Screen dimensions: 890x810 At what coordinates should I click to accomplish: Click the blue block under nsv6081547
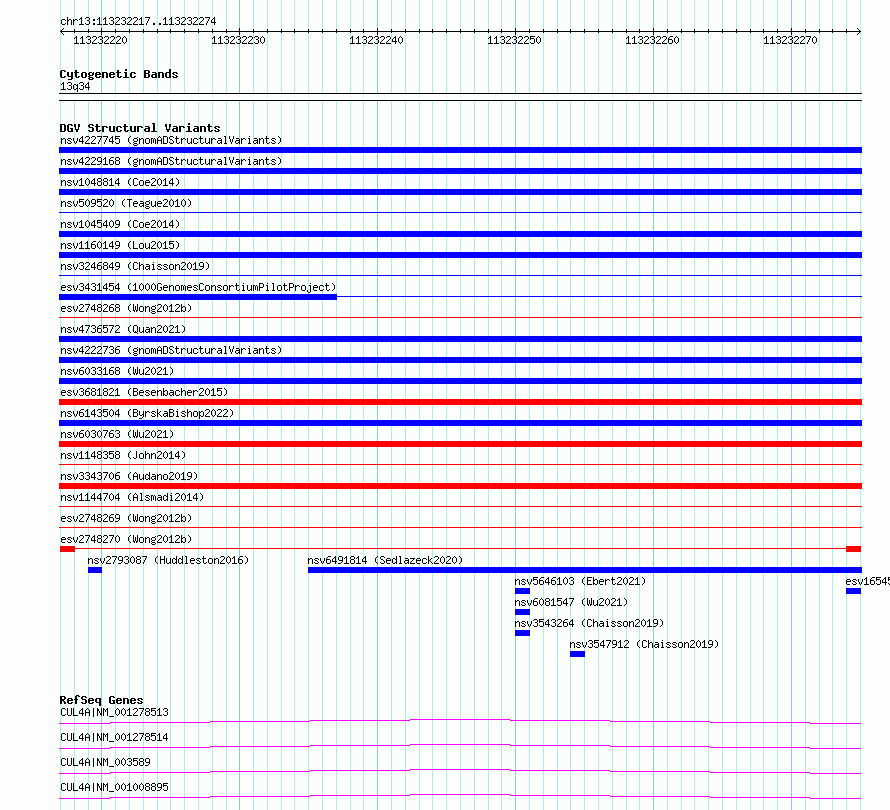(x=522, y=612)
